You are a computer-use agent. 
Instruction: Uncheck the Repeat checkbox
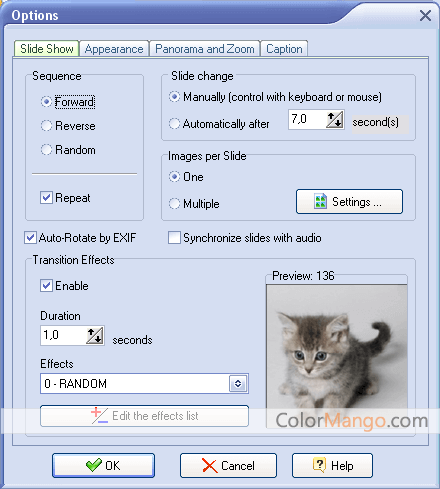[46, 198]
